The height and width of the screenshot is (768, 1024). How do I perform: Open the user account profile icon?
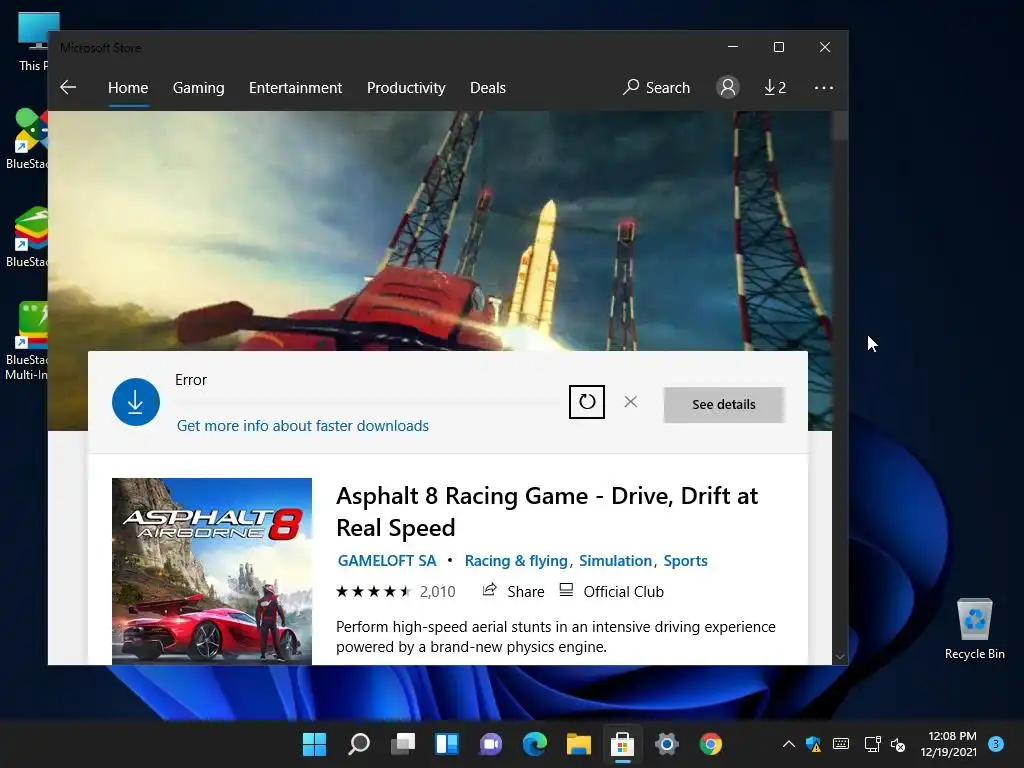coord(728,87)
